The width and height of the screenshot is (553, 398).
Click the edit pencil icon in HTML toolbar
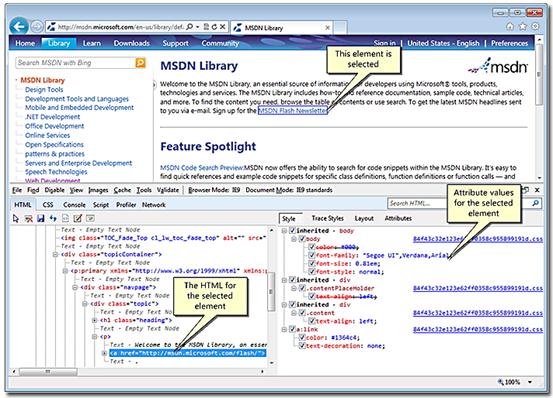78,219
